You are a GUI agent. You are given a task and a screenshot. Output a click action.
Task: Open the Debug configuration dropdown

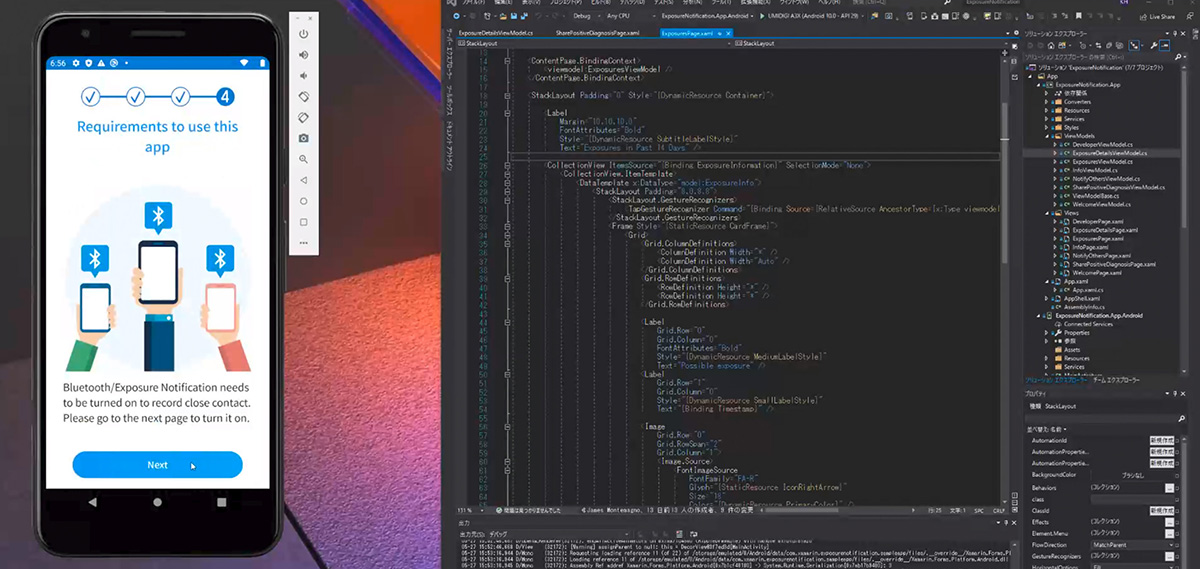(x=586, y=16)
